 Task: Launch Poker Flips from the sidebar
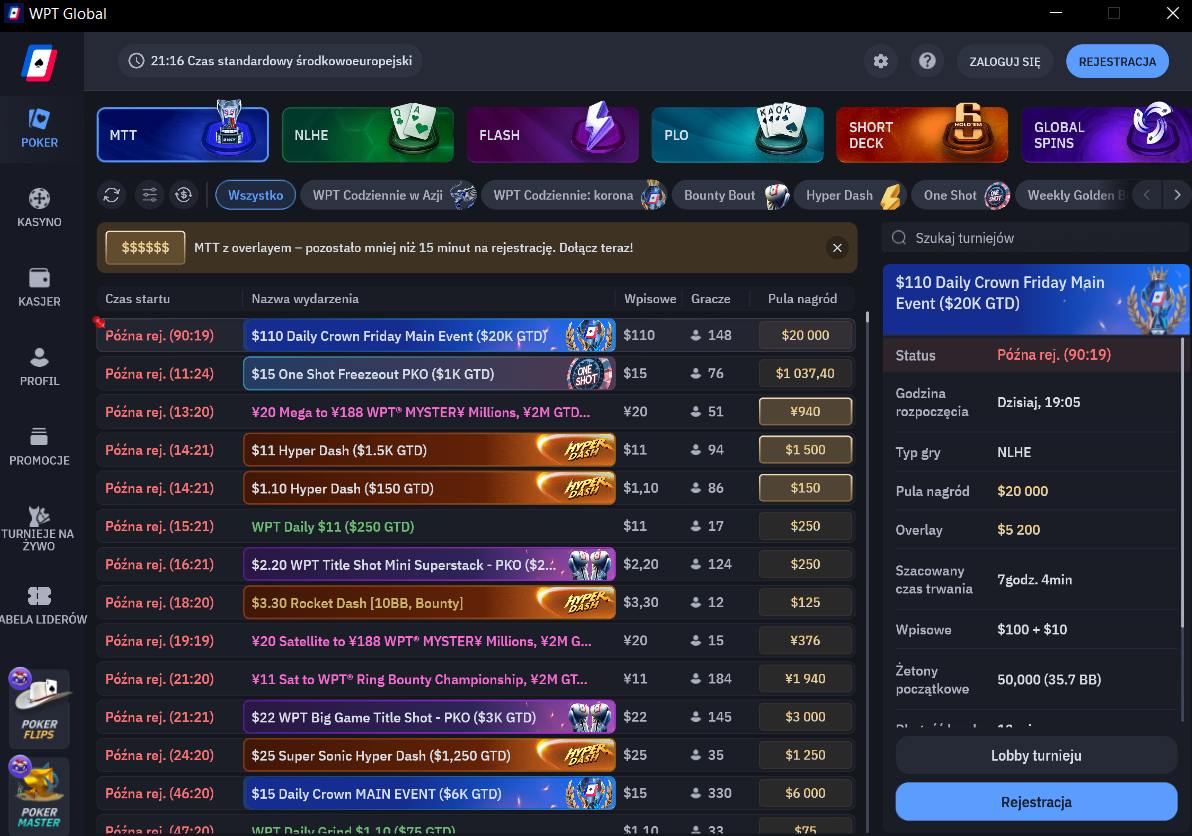[39, 707]
